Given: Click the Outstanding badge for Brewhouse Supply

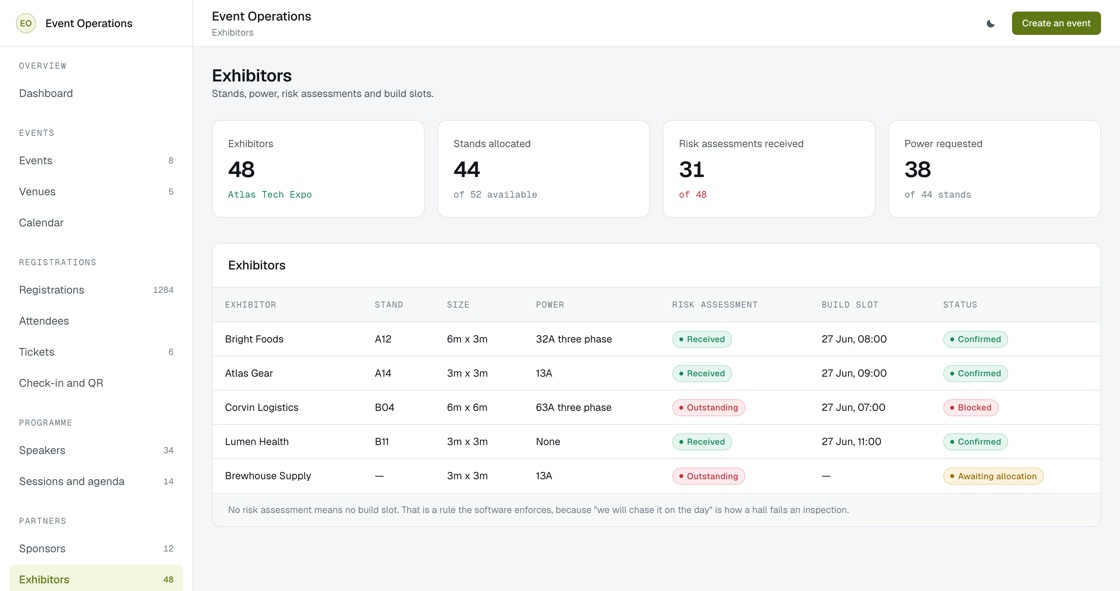Looking at the screenshot, I should [709, 476].
